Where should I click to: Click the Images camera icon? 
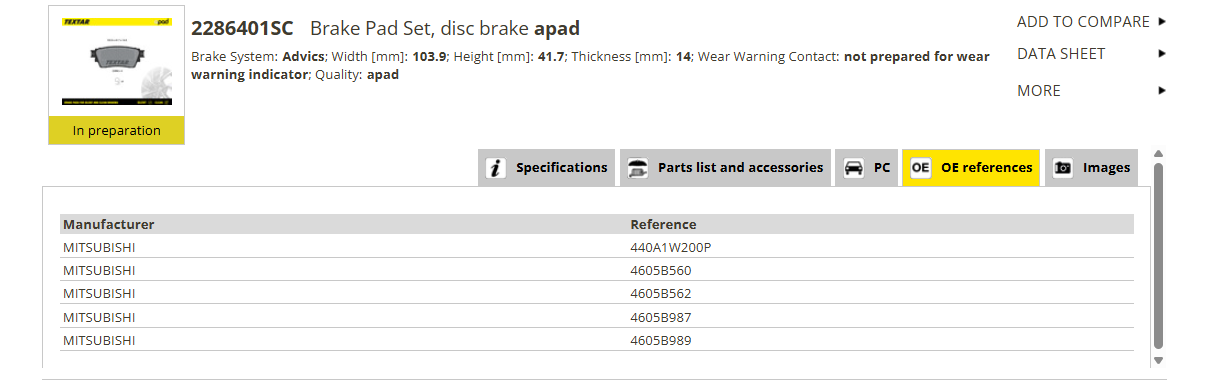(x=1063, y=168)
